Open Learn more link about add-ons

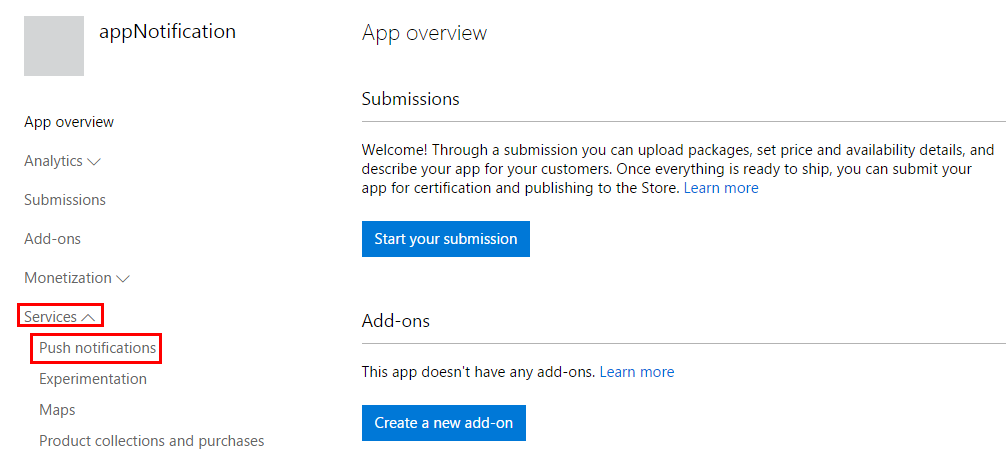pyautogui.click(x=637, y=372)
